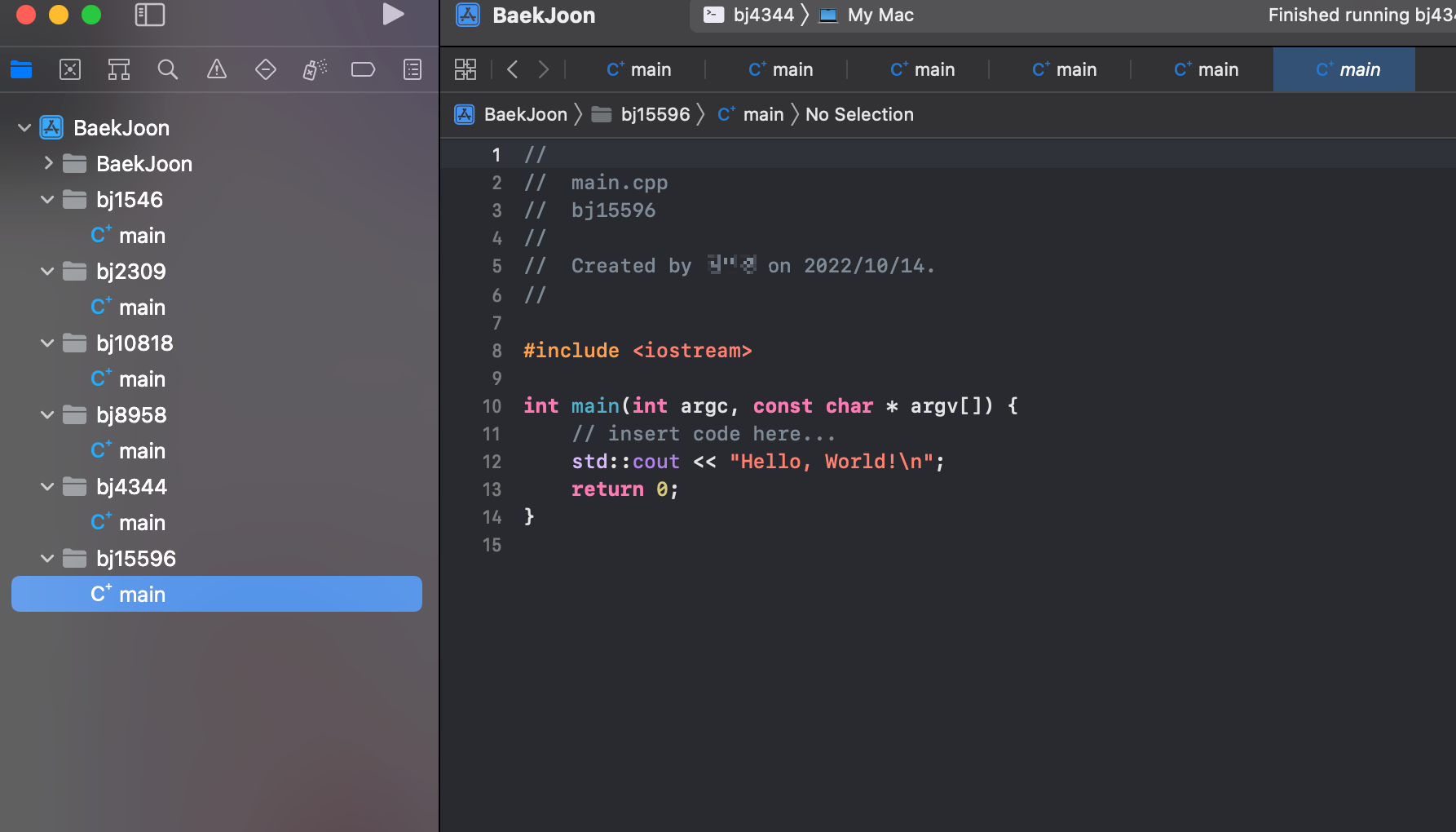1456x832 pixels.
Task: Switch to the fourth main editor tab
Action: pos(1065,69)
